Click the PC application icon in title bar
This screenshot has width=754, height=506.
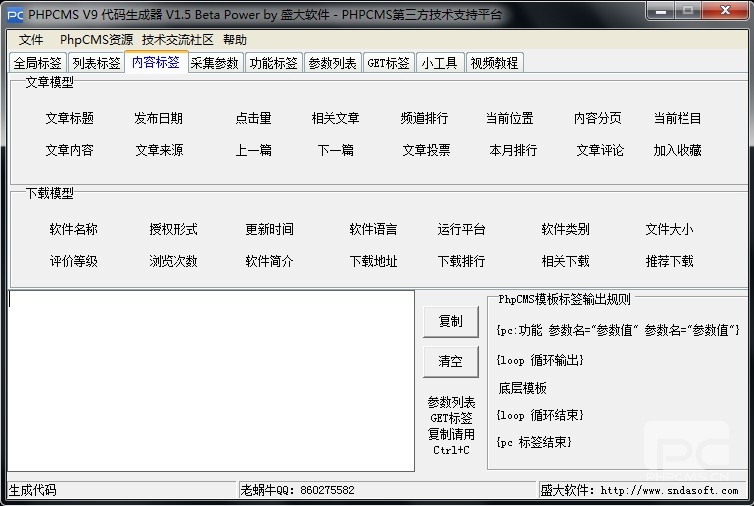pyautogui.click(x=15, y=15)
